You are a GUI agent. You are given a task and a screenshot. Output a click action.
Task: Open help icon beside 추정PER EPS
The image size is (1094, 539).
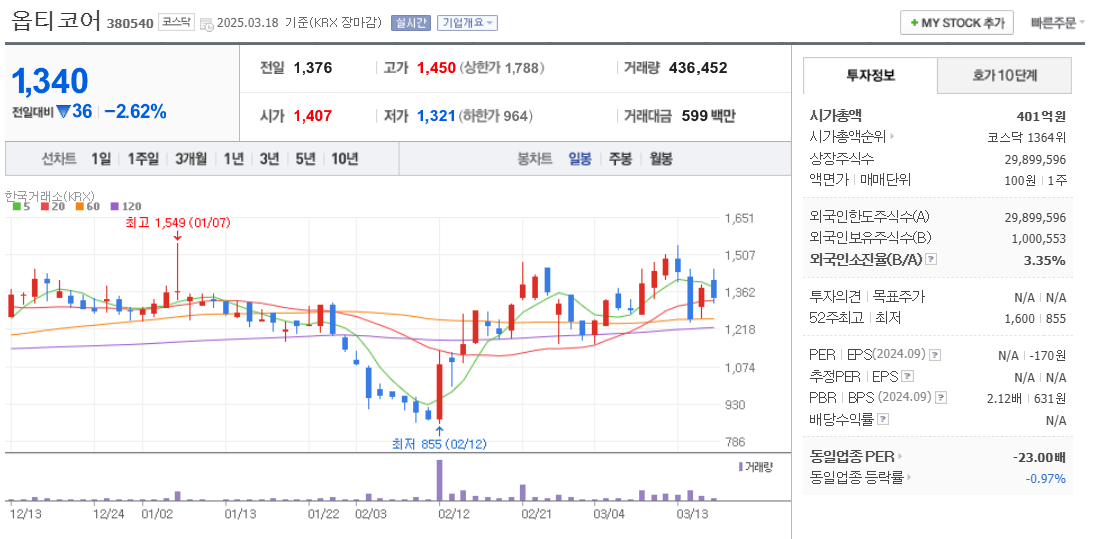(907, 377)
